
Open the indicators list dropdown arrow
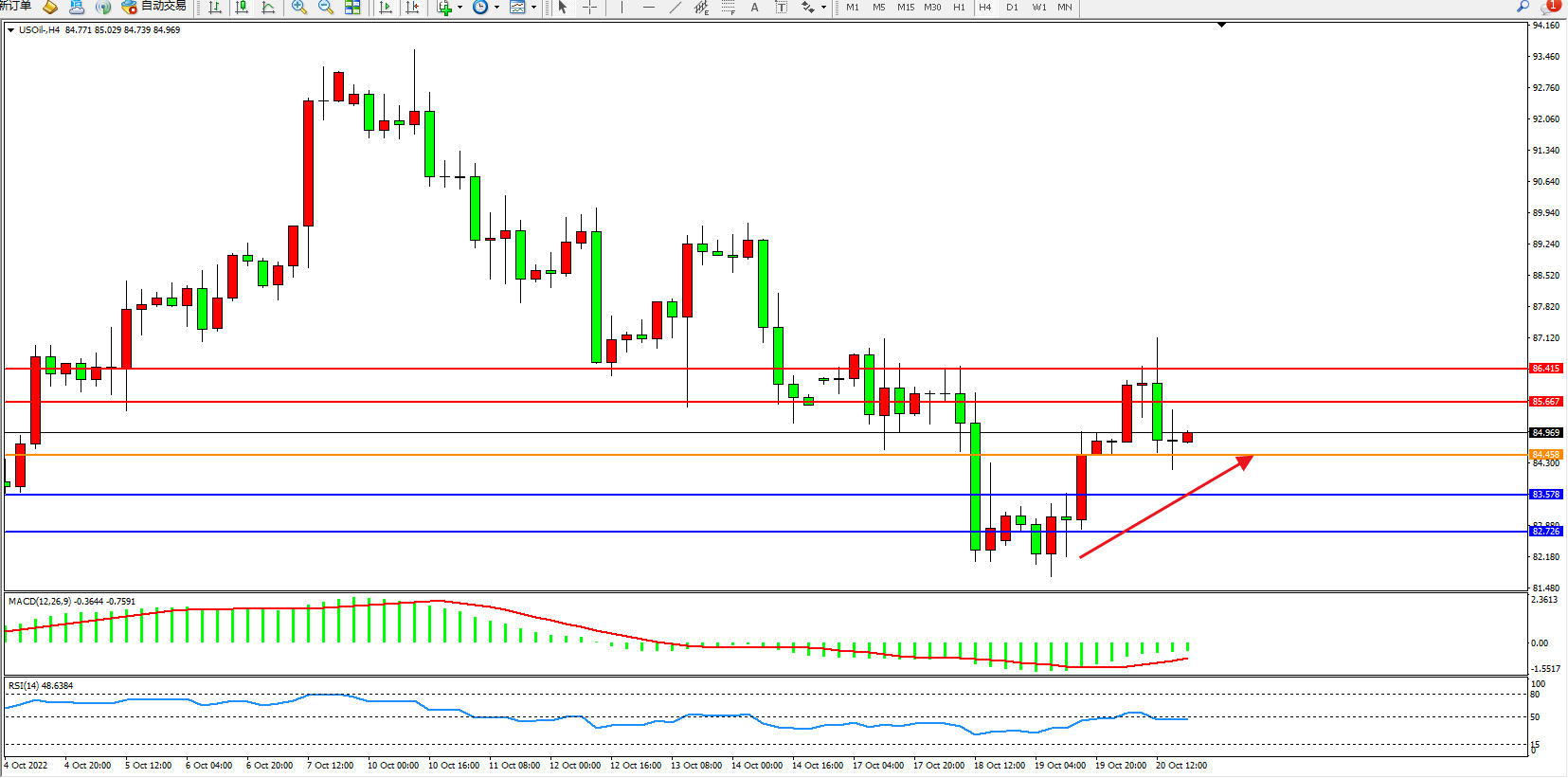coord(460,8)
